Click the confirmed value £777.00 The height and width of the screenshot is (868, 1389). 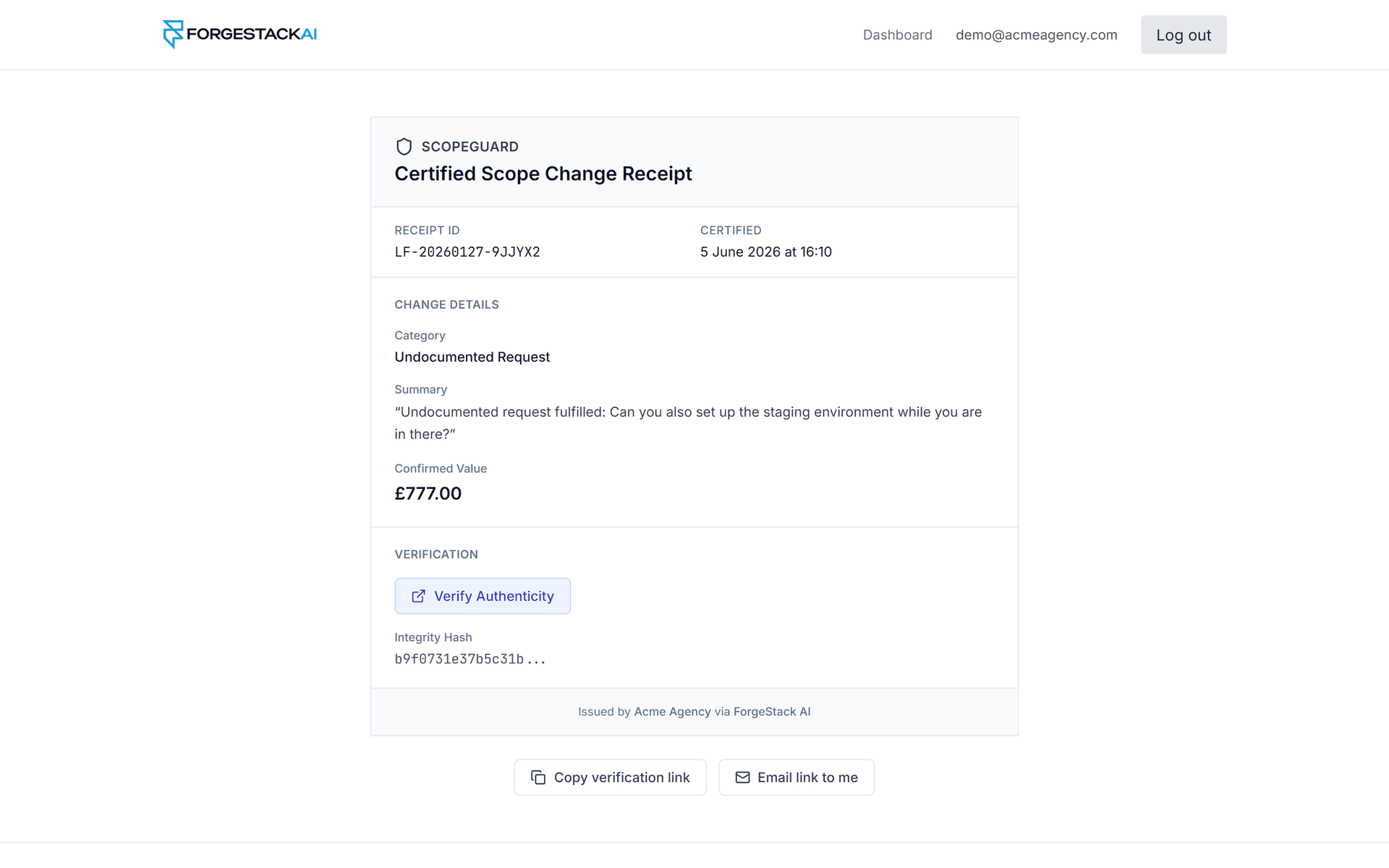coord(428,493)
